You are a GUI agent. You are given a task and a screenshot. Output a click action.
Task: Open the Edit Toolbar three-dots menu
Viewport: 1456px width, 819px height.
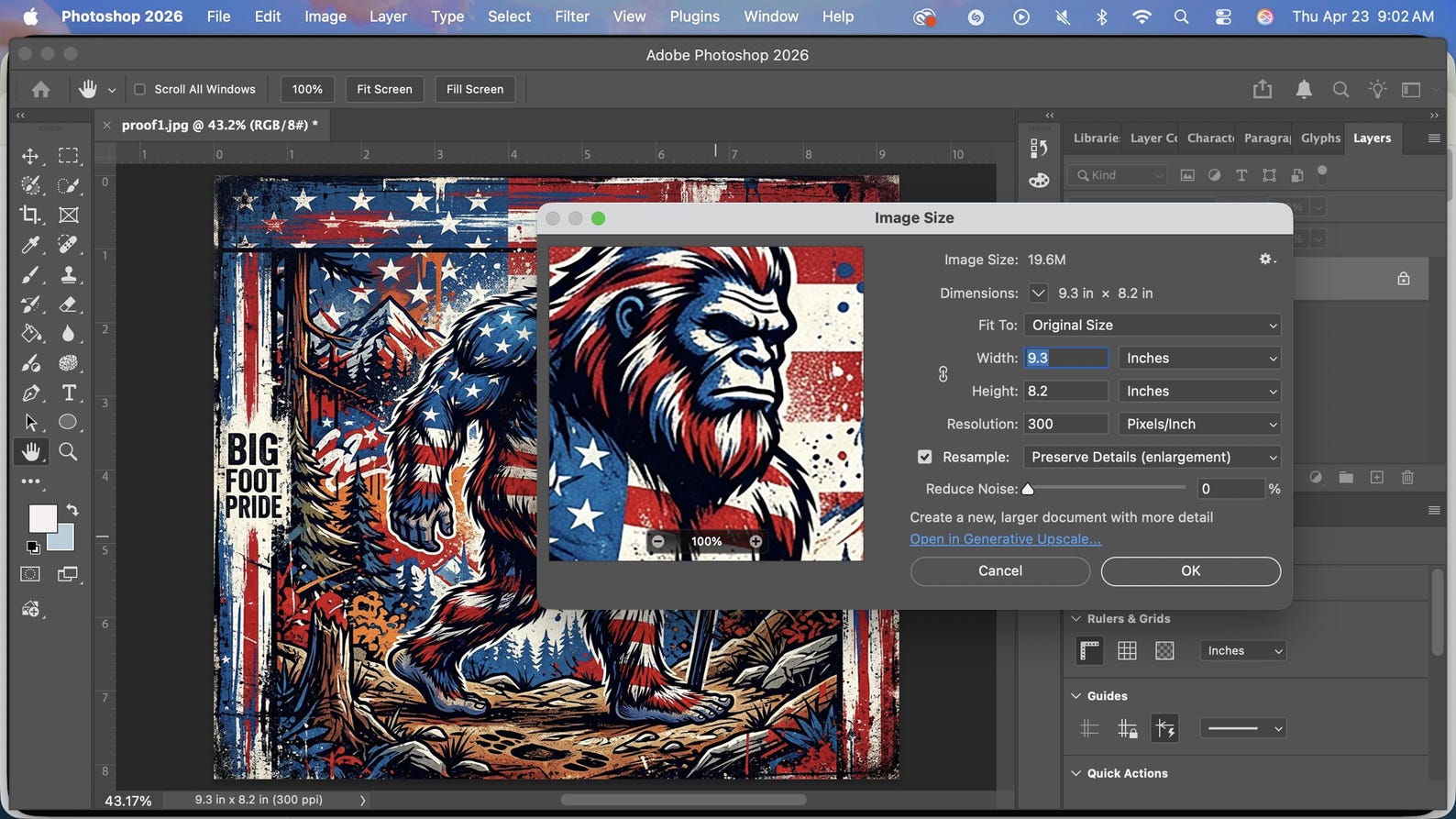[30, 481]
